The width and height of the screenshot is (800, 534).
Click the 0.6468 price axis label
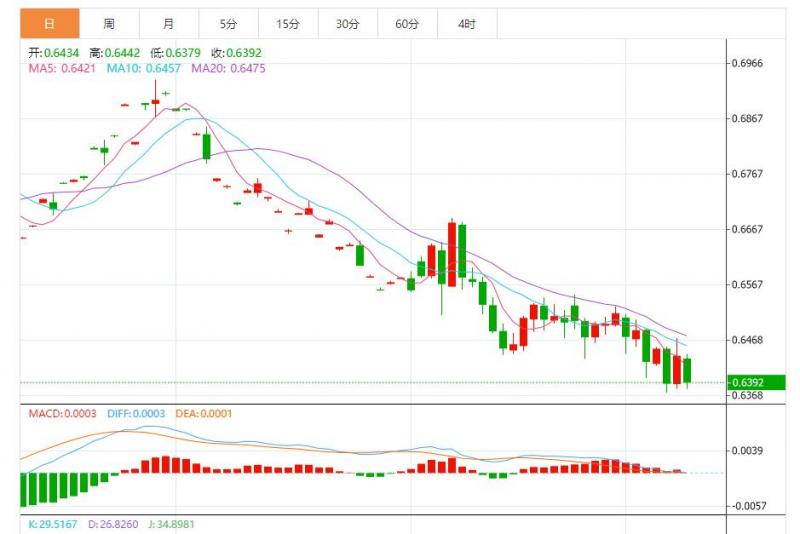pyautogui.click(x=747, y=340)
